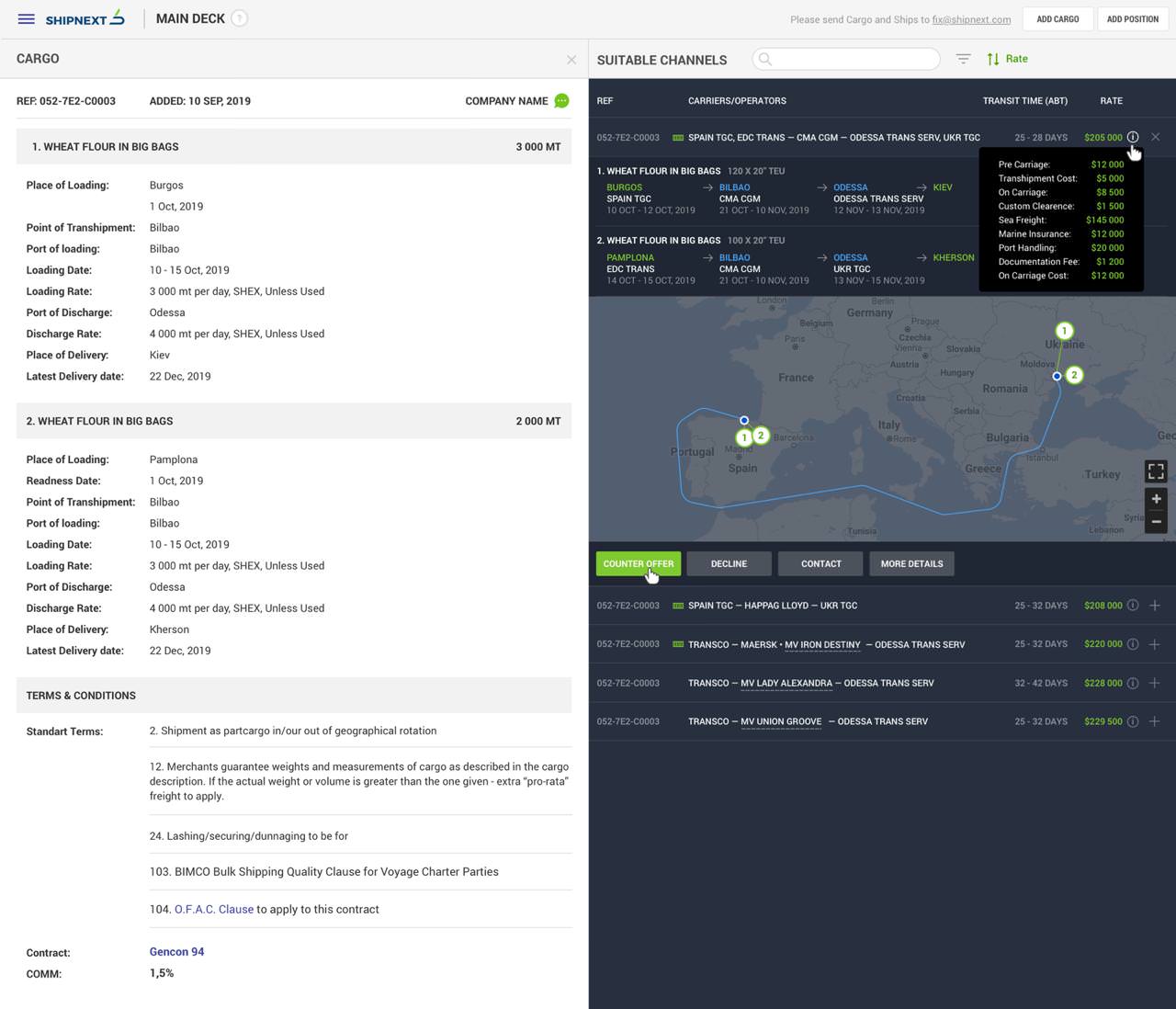Screen dimensions: 1176x1009
Task: Click the SHIPNEXT logo
Action: [x=85, y=18]
